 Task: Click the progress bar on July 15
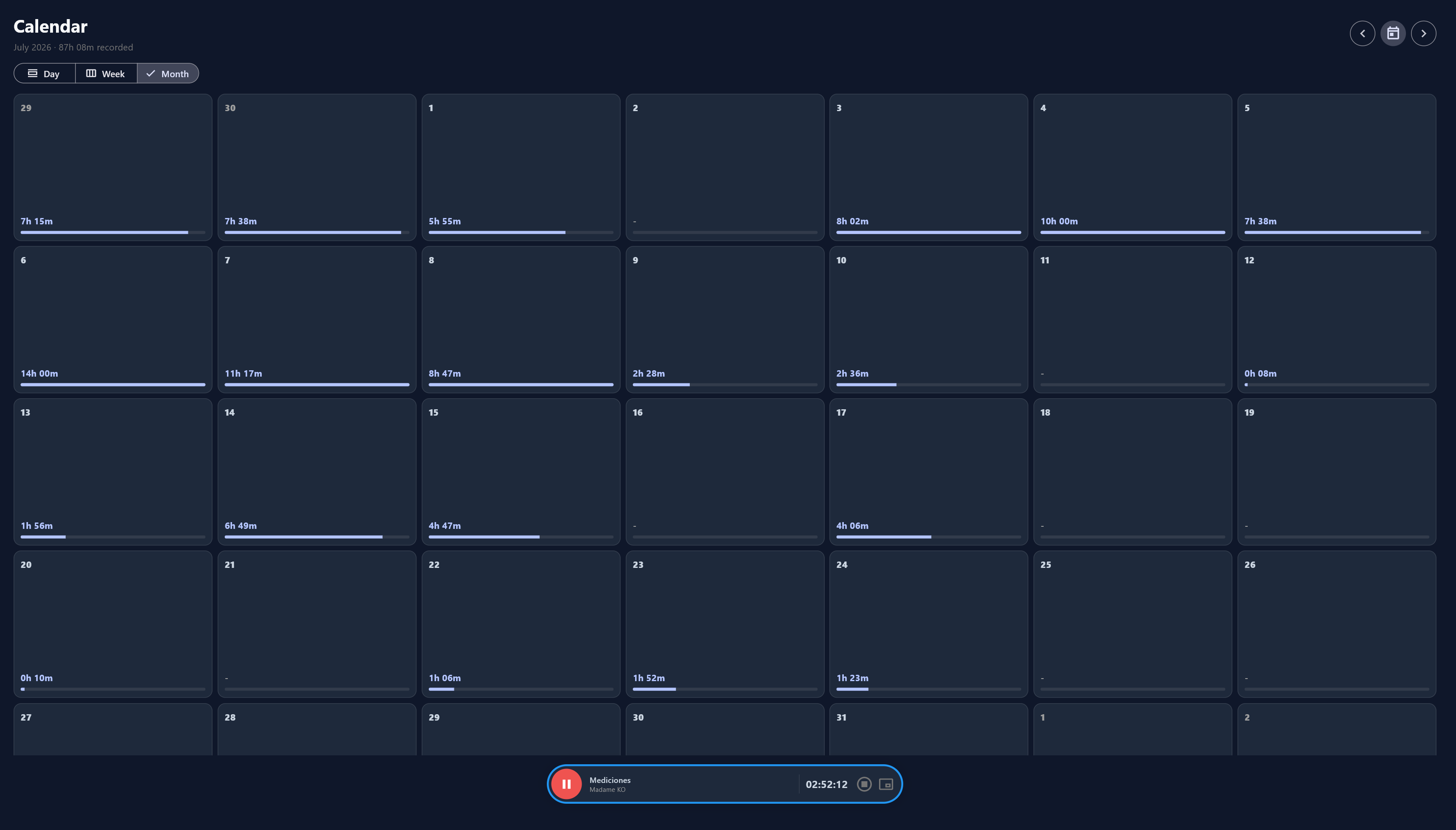(521, 537)
